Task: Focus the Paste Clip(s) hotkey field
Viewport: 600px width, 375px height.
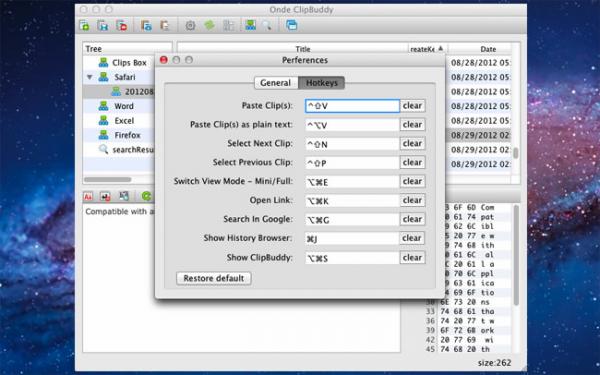Action: 352,106
